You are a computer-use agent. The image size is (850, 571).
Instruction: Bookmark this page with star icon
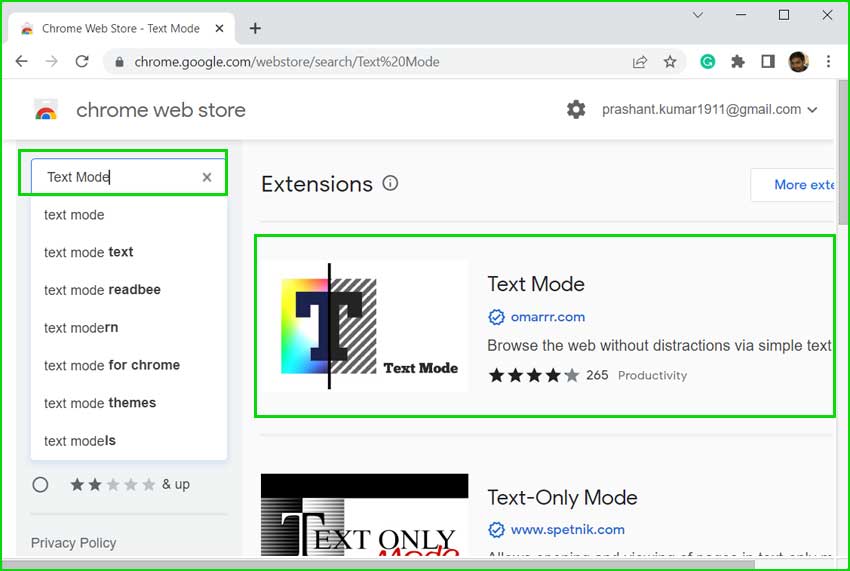pyautogui.click(x=670, y=62)
